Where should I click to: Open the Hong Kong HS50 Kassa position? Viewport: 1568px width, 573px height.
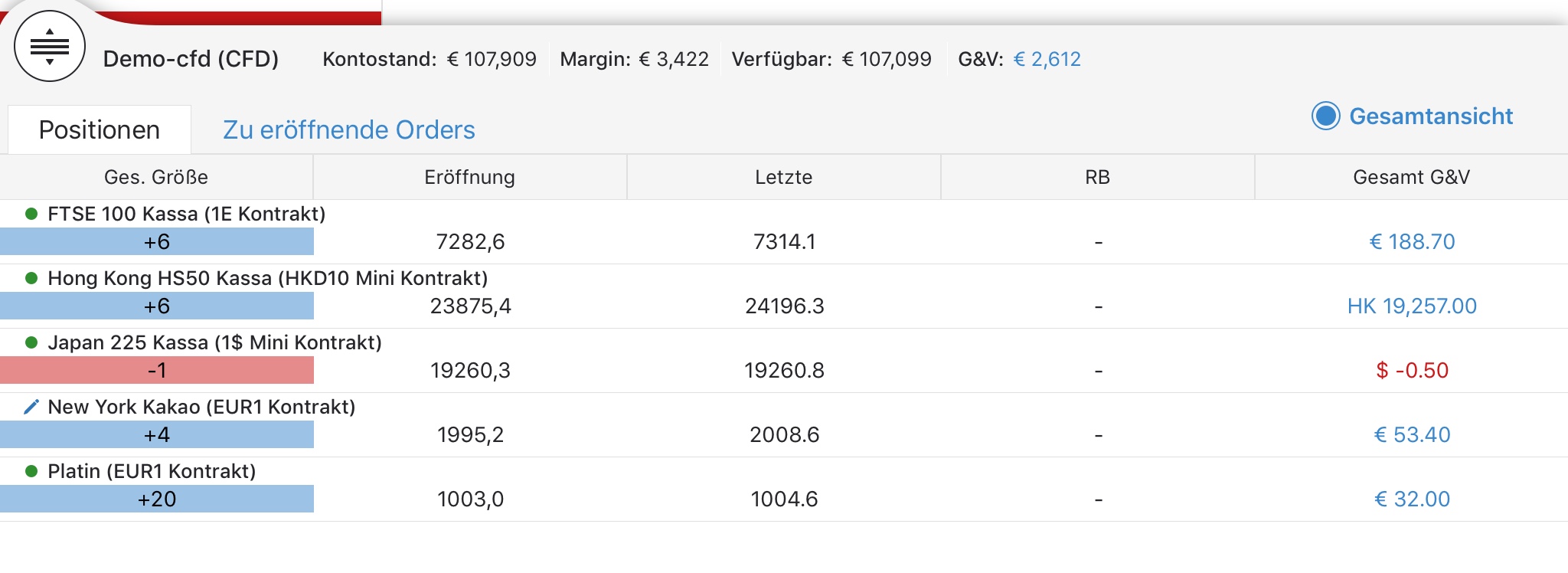[x=268, y=278]
